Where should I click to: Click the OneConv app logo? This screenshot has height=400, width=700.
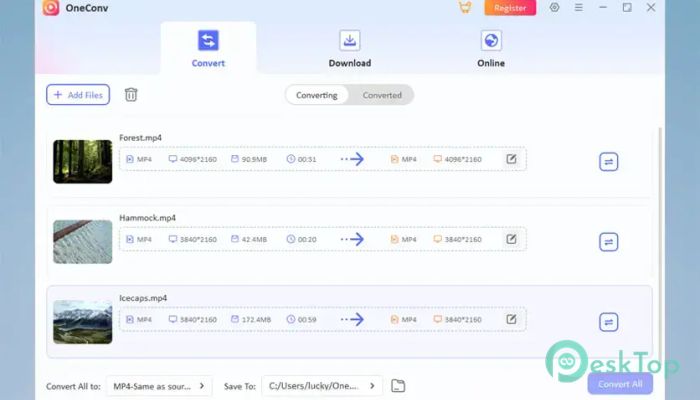point(51,8)
